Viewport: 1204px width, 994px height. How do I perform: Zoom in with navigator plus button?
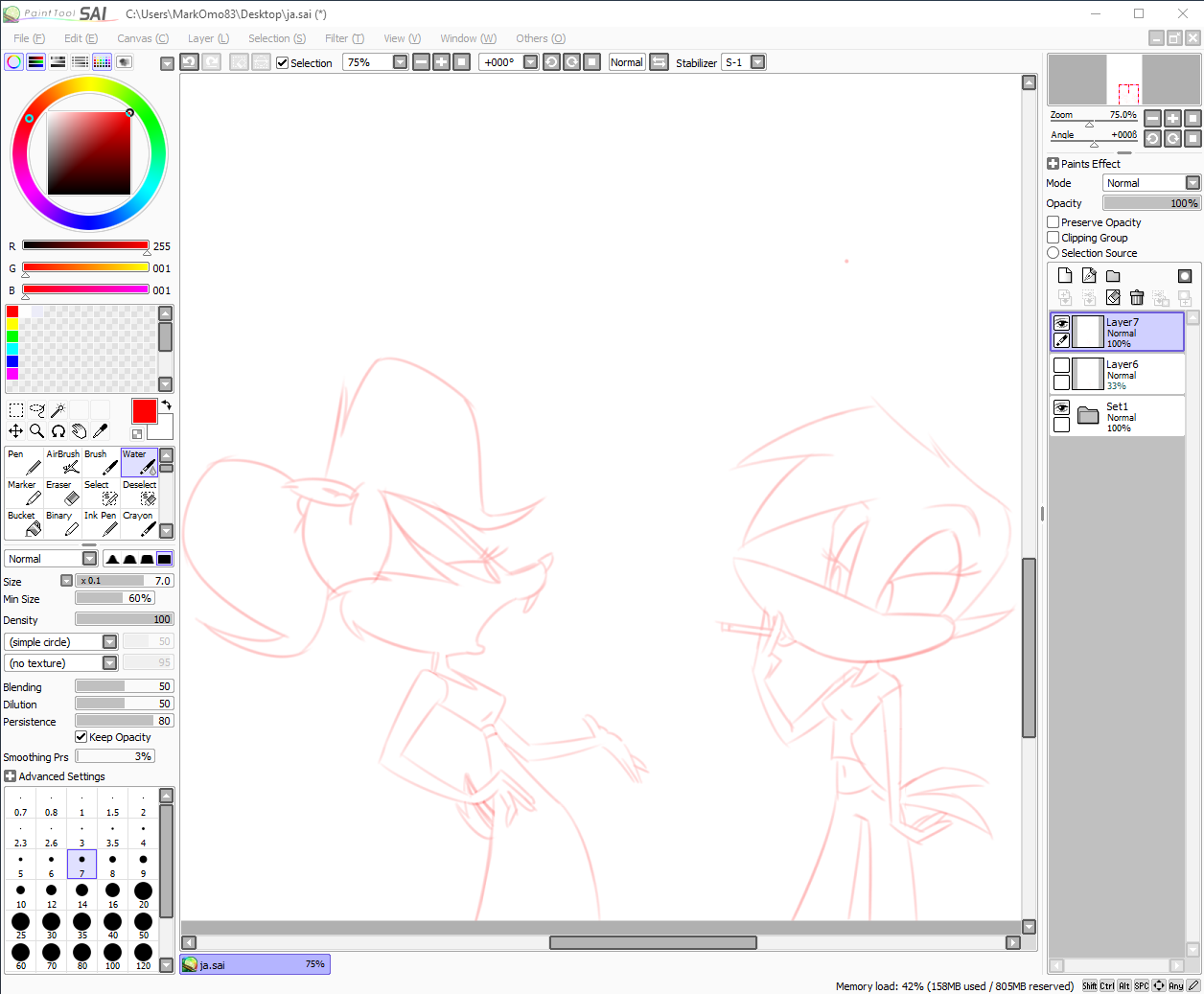[x=1173, y=118]
